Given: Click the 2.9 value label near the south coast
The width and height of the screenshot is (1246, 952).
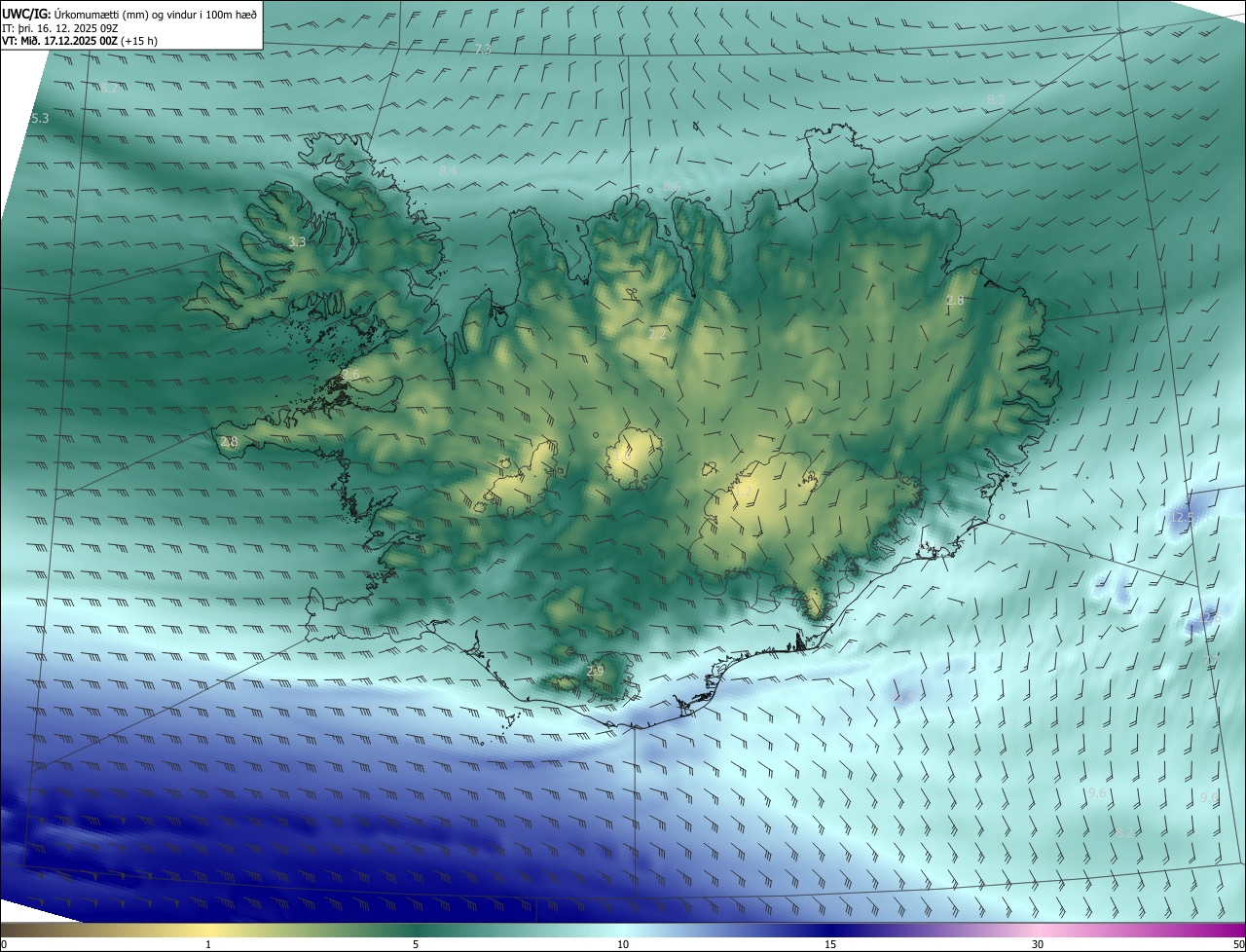Looking at the screenshot, I should [x=596, y=671].
